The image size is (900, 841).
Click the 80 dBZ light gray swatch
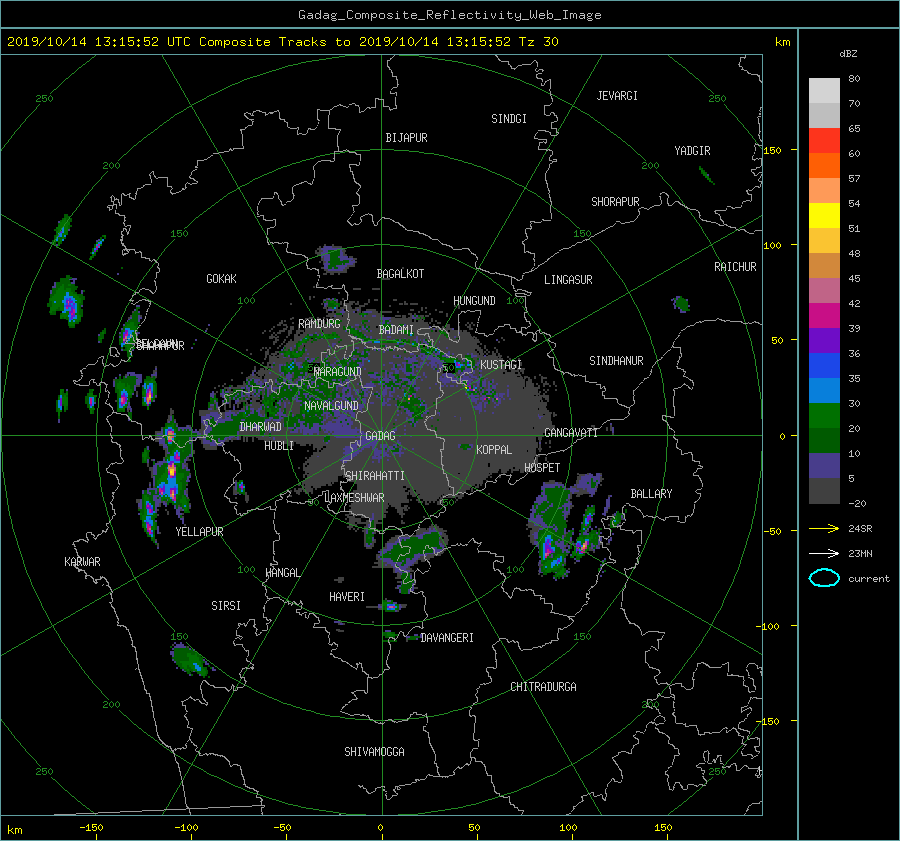pos(824,90)
